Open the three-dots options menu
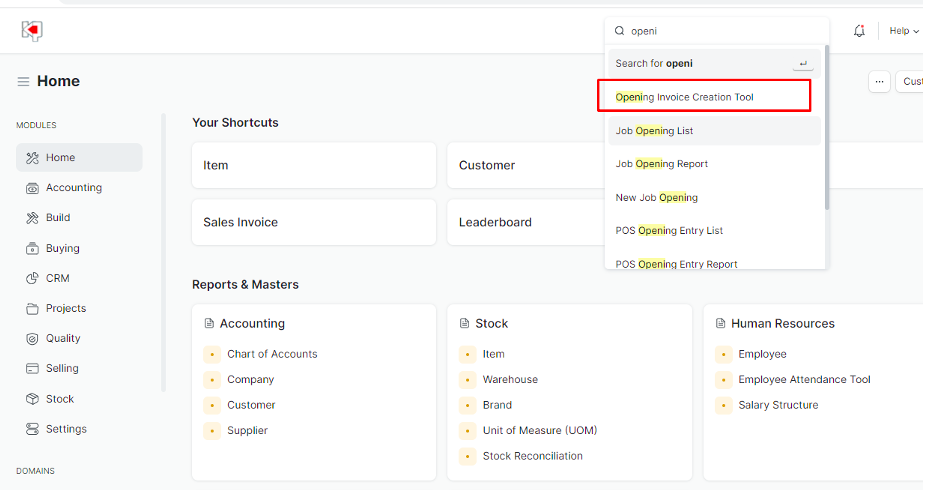The image size is (930, 490). (879, 82)
